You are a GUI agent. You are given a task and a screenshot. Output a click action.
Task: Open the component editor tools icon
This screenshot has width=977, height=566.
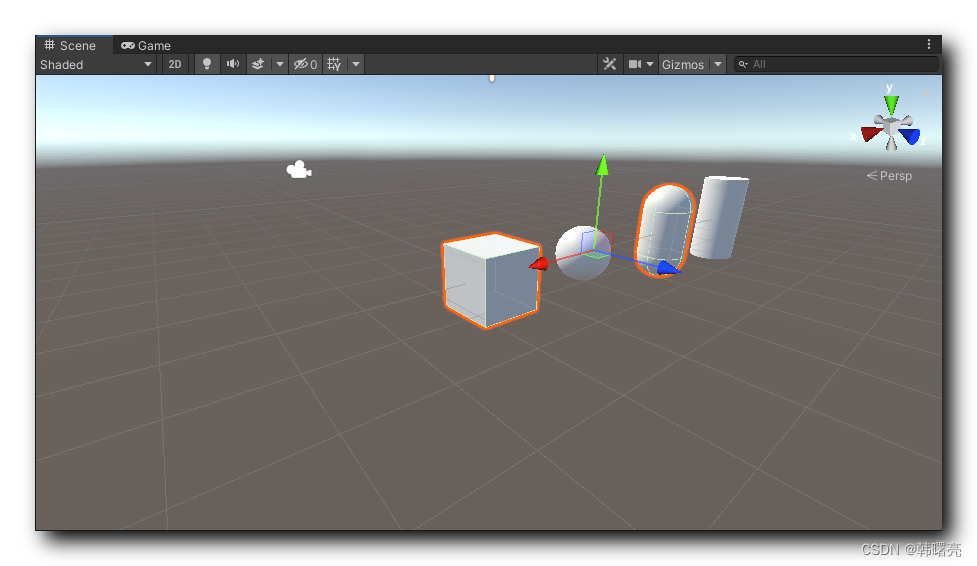[x=609, y=64]
